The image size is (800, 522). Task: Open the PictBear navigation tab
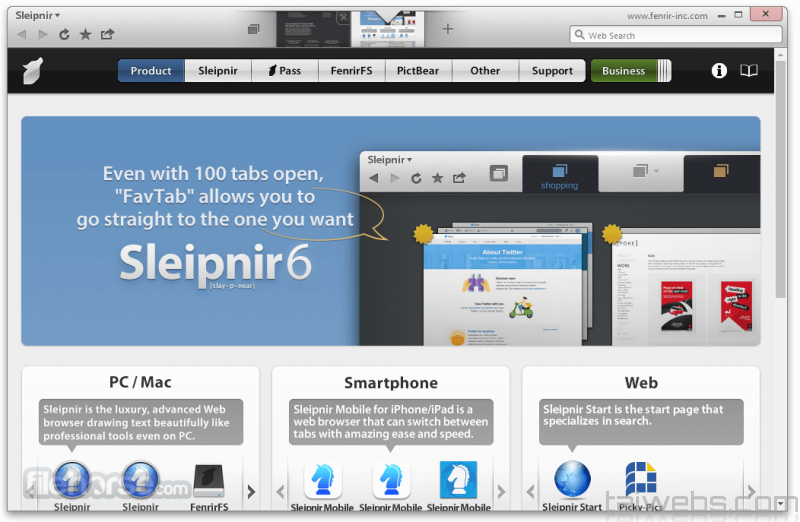pyautogui.click(x=418, y=71)
